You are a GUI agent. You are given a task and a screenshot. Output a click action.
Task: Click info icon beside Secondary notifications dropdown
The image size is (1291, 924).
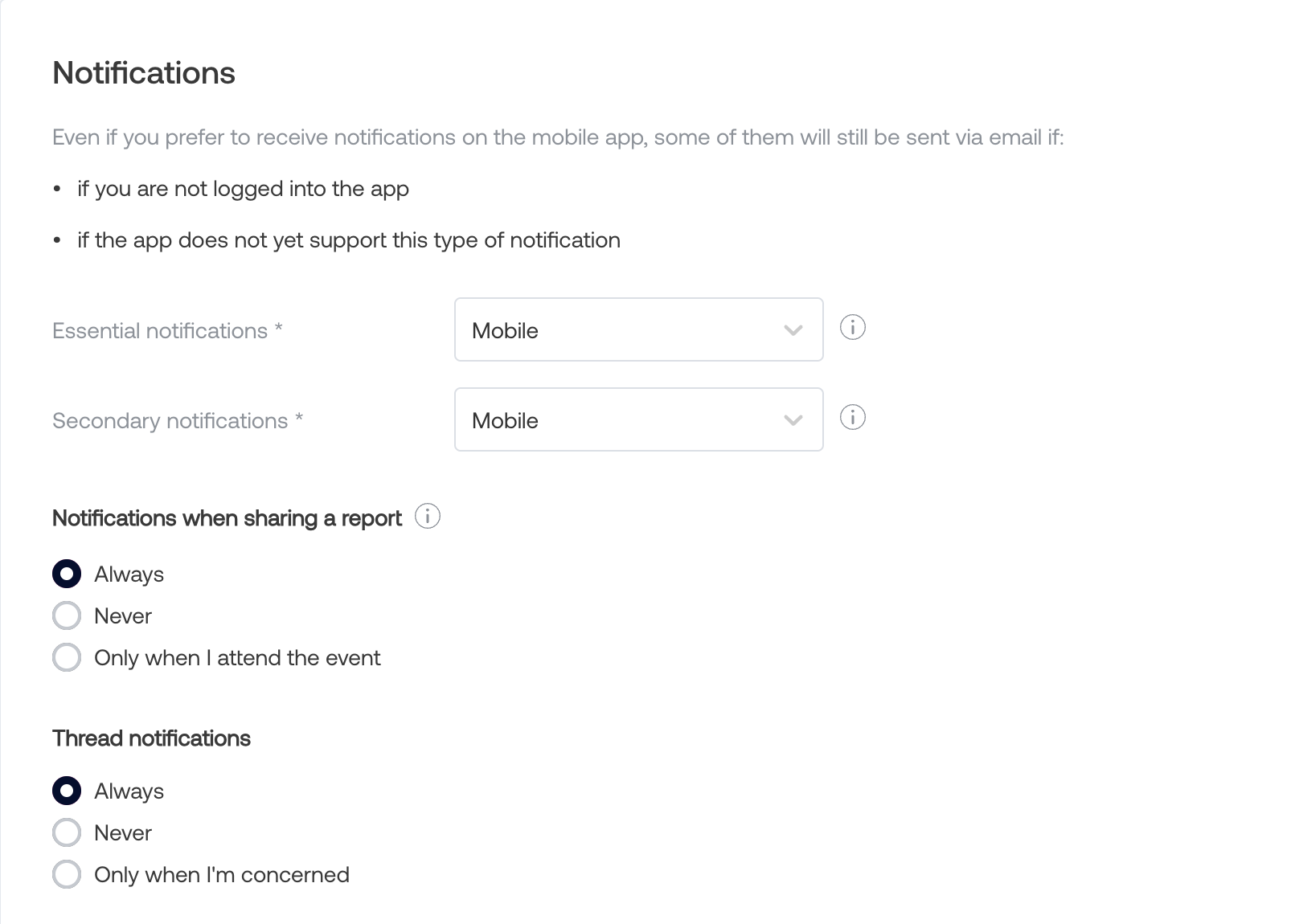pyautogui.click(x=852, y=418)
